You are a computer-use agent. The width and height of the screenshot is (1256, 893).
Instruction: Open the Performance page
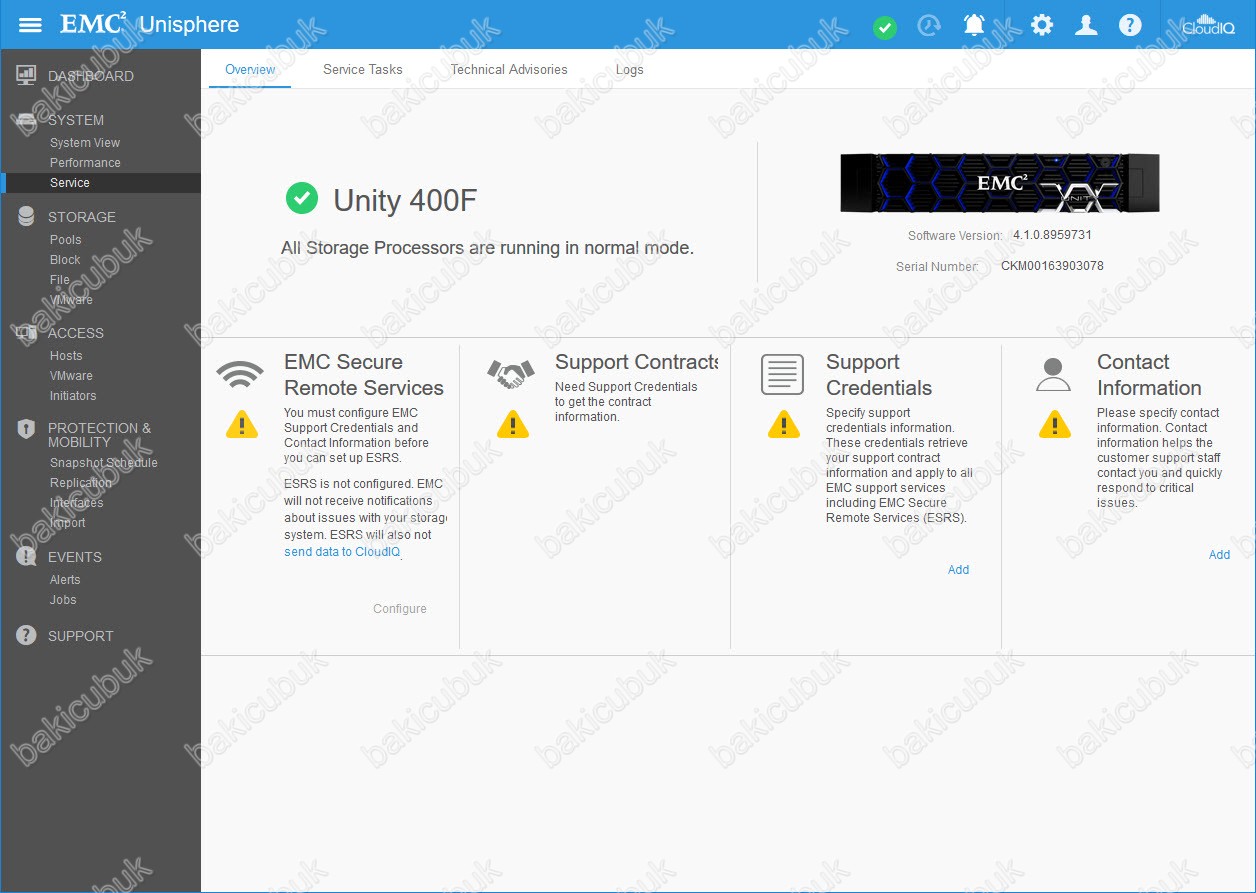tap(85, 163)
